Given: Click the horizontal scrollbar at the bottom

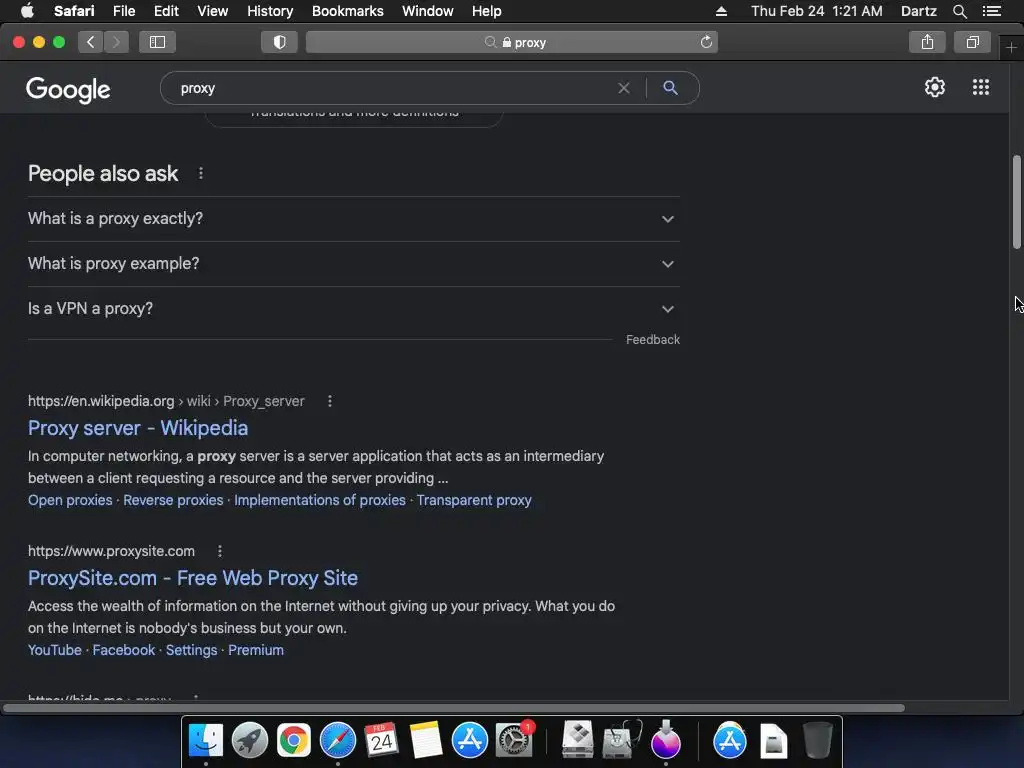Looking at the screenshot, I should point(454,708).
